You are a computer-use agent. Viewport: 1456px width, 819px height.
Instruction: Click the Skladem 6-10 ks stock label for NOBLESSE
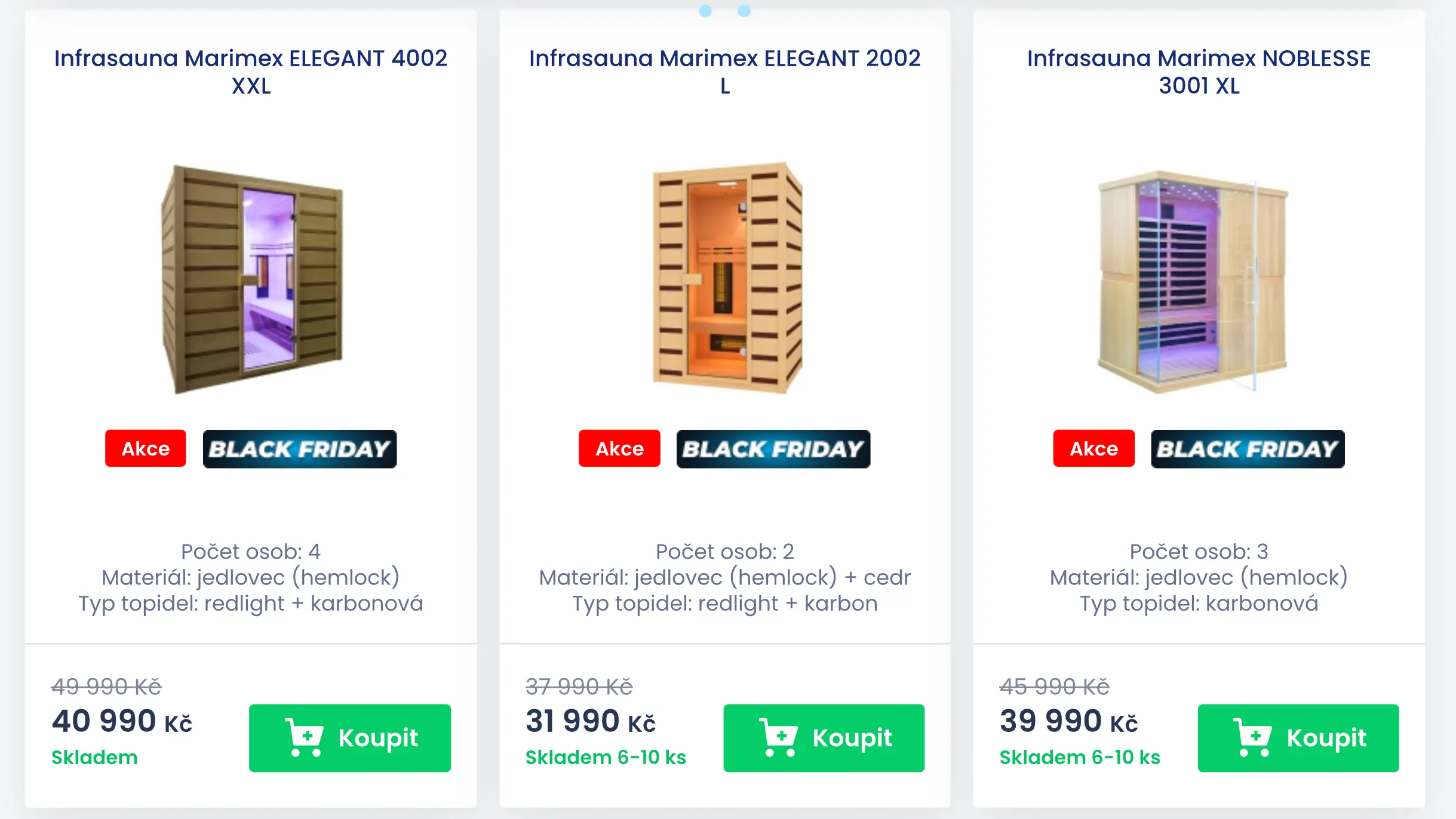(1079, 758)
